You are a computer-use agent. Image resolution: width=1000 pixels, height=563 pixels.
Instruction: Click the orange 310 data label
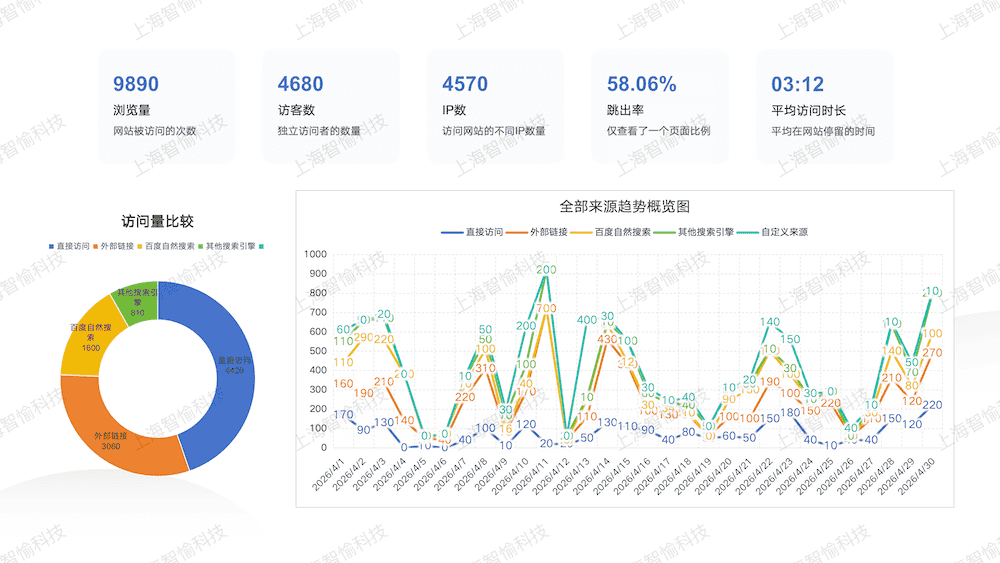tap(485, 368)
